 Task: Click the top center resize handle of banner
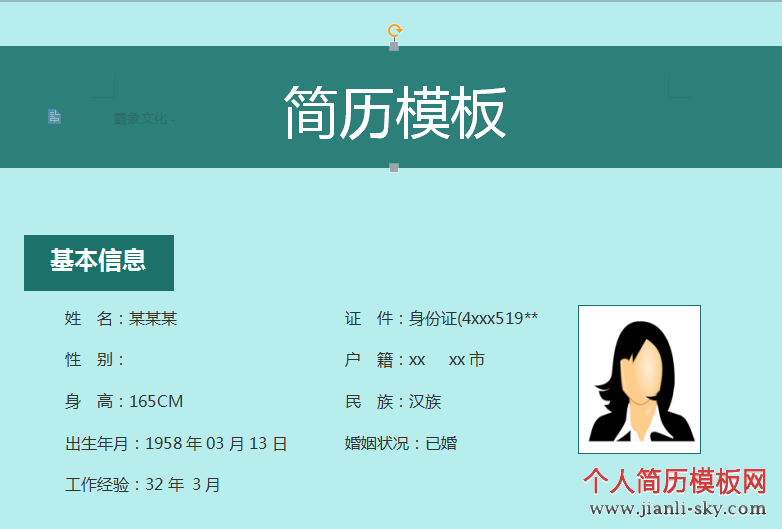[394, 46]
